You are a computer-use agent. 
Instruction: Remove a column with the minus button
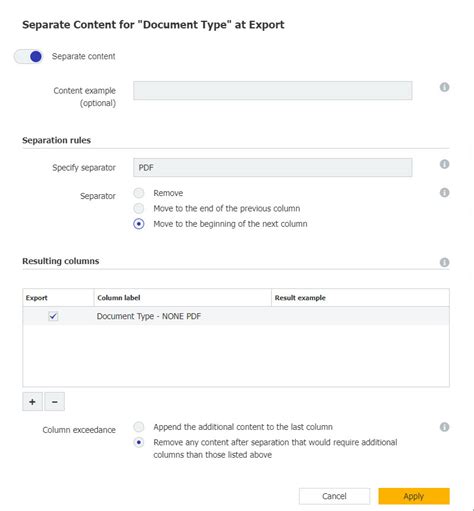coord(55,402)
